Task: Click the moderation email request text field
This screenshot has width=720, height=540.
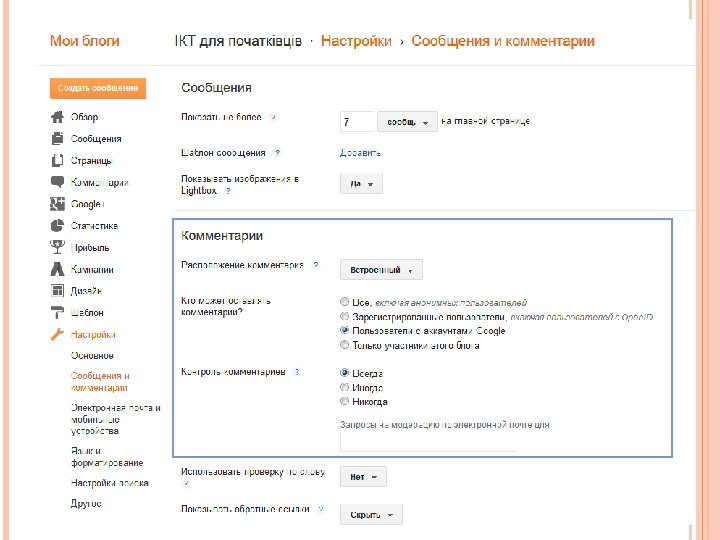Action: pos(428,443)
